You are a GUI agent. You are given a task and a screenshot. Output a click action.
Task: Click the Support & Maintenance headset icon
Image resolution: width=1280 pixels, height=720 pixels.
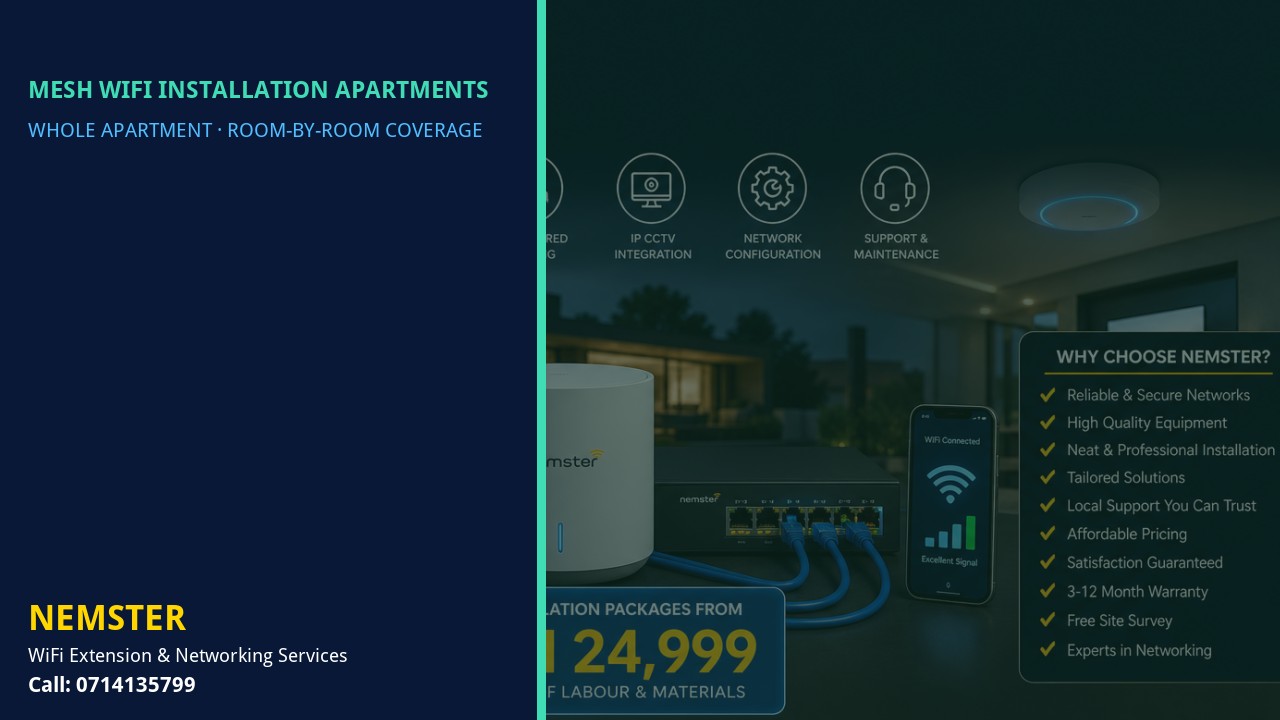(x=895, y=188)
